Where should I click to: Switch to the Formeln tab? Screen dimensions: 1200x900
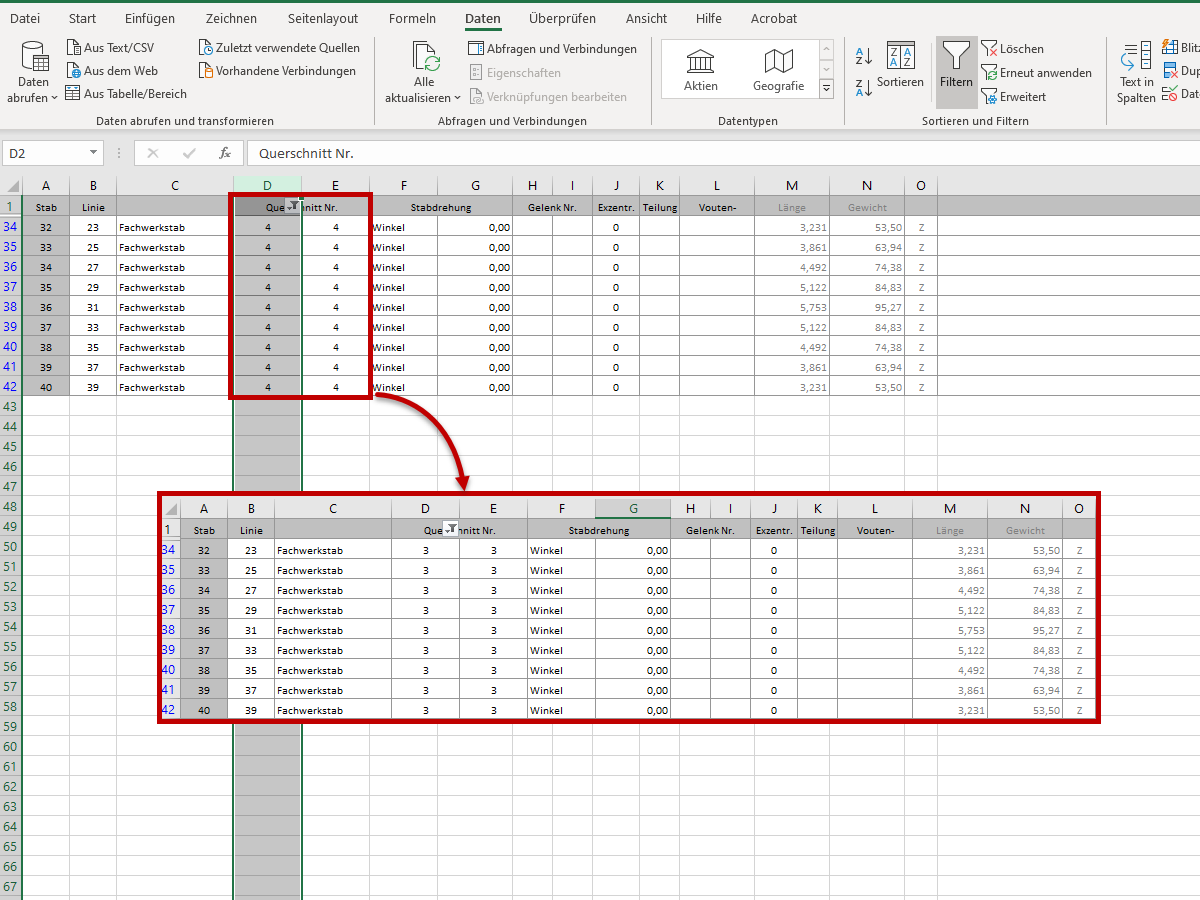pos(412,18)
